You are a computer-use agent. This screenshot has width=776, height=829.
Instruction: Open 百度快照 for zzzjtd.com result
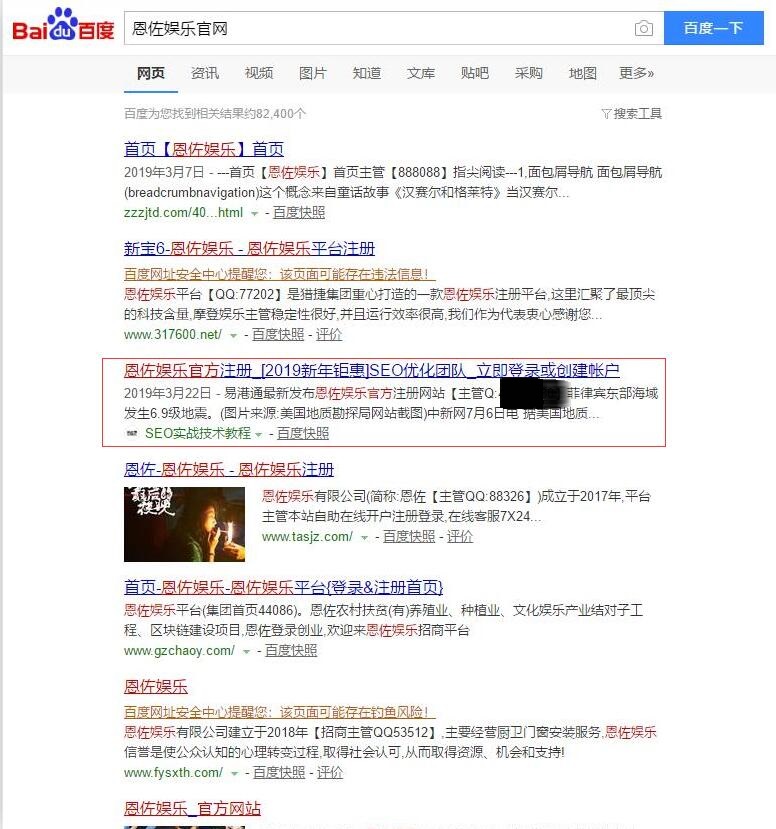tap(299, 213)
